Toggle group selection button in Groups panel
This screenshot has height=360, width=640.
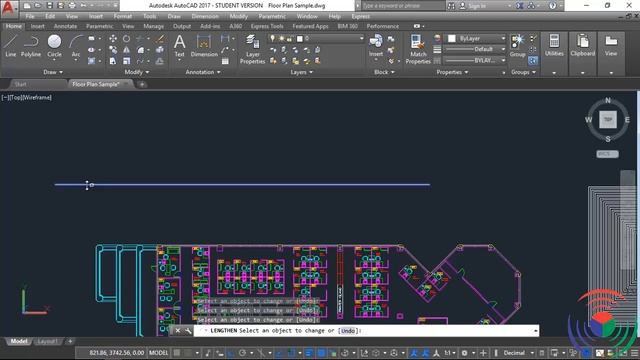tap(533, 61)
